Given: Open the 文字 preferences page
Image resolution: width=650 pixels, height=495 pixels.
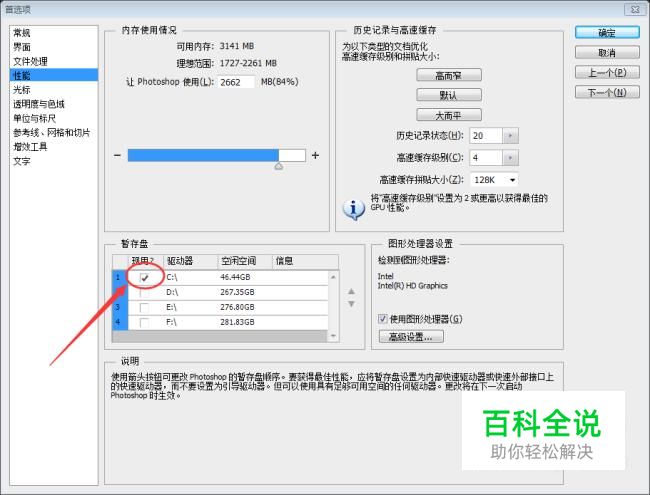Looking at the screenshot, I should [x=22, y=161].
